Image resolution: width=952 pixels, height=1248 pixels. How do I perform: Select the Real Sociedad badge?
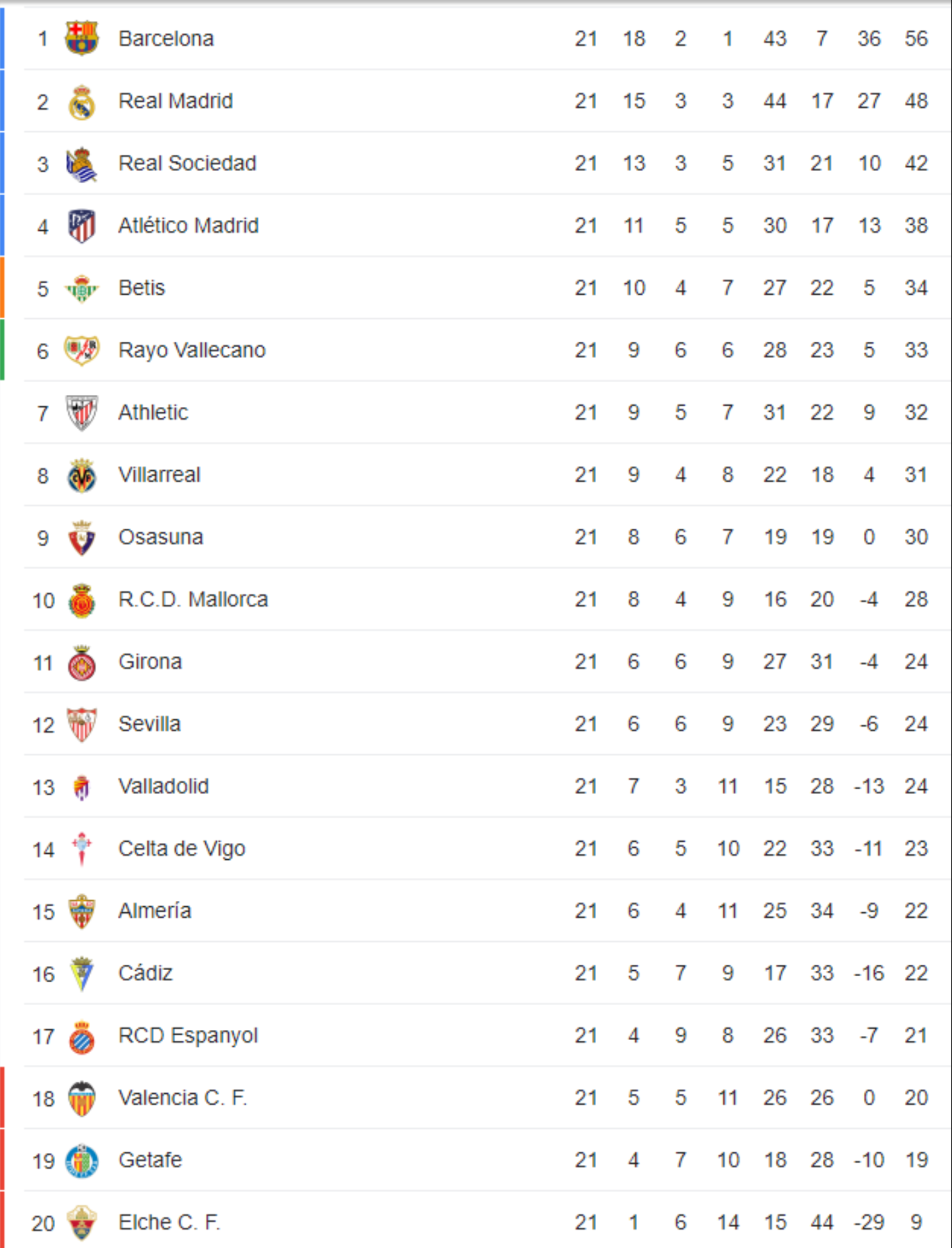[x=81, y=164]
